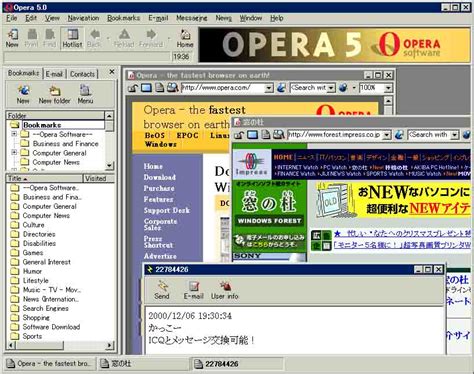The image size is (474, 374).
Task: Sort bookmarks by Title column header
Action: [44, 178]
